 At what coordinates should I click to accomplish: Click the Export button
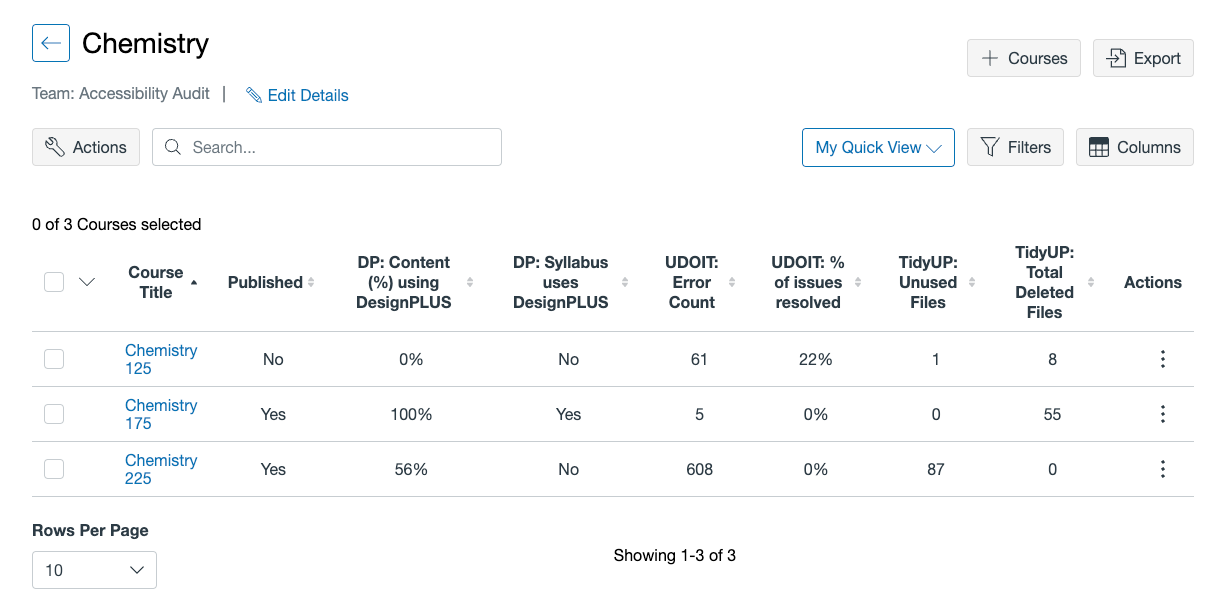(x=1143, y=58)
